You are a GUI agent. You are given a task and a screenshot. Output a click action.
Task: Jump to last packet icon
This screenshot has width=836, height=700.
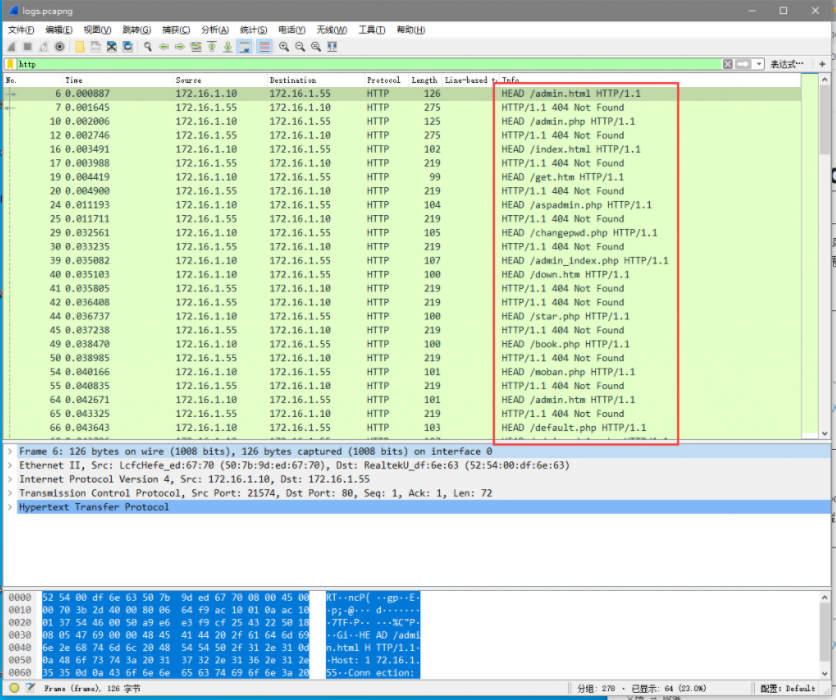pos(228,47)
